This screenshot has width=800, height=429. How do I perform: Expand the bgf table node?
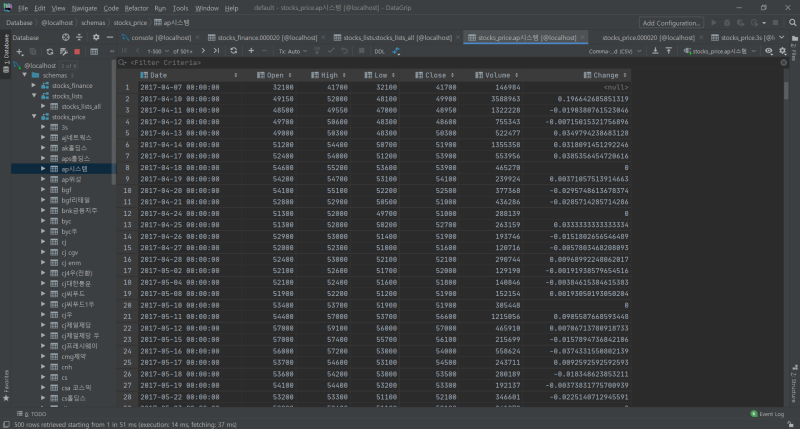click(x=43, y=190)
